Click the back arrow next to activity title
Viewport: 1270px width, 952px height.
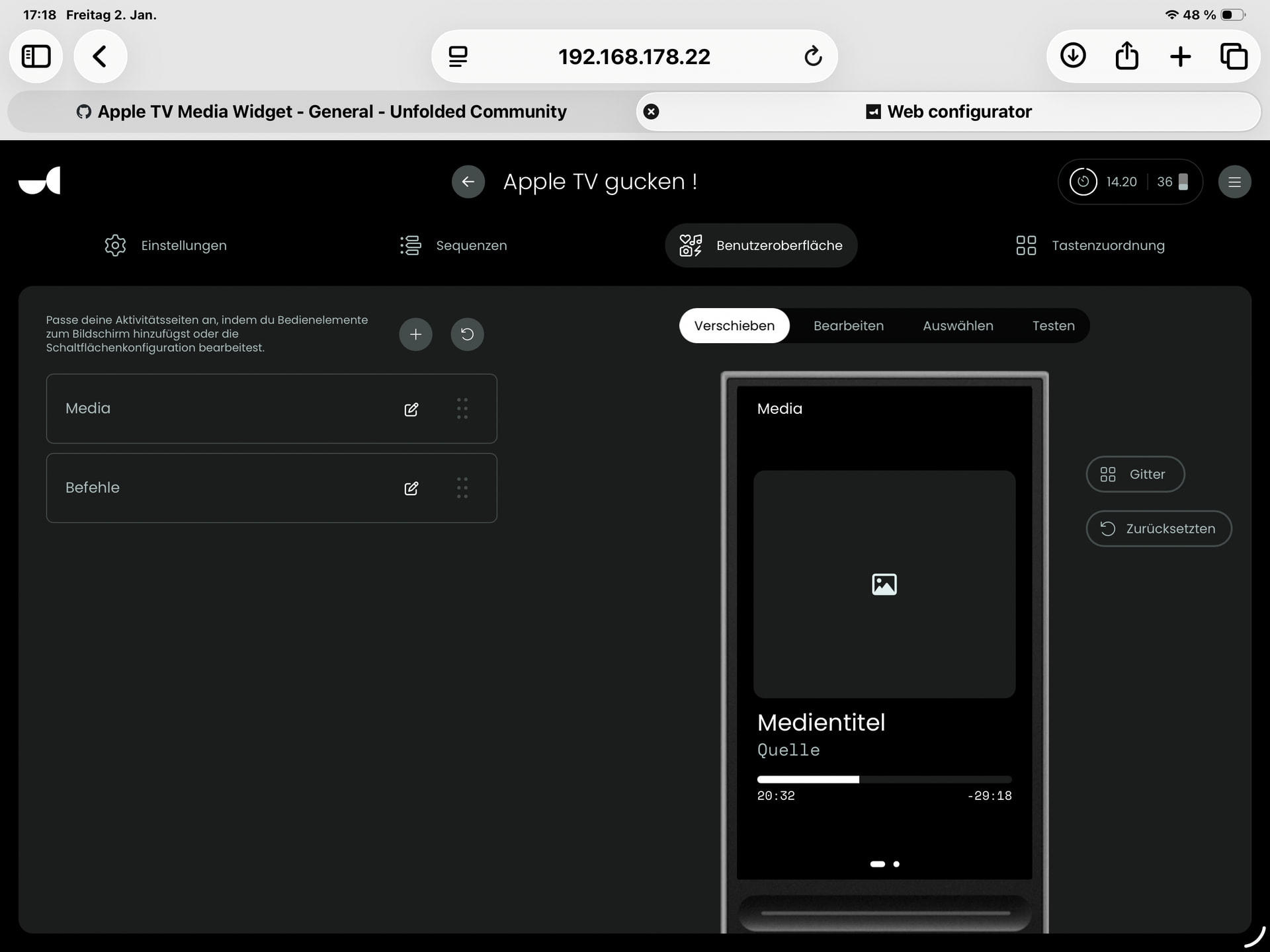tap(468, 182)
